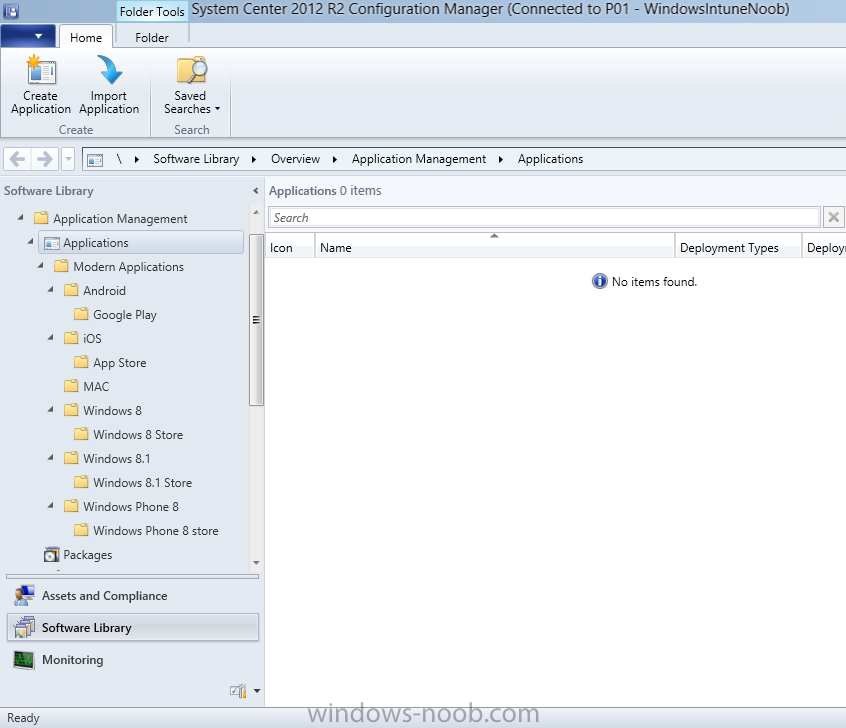Collapse the Windows Phone 8 folder node
This screenshot has width=846, height=728.
51,506
